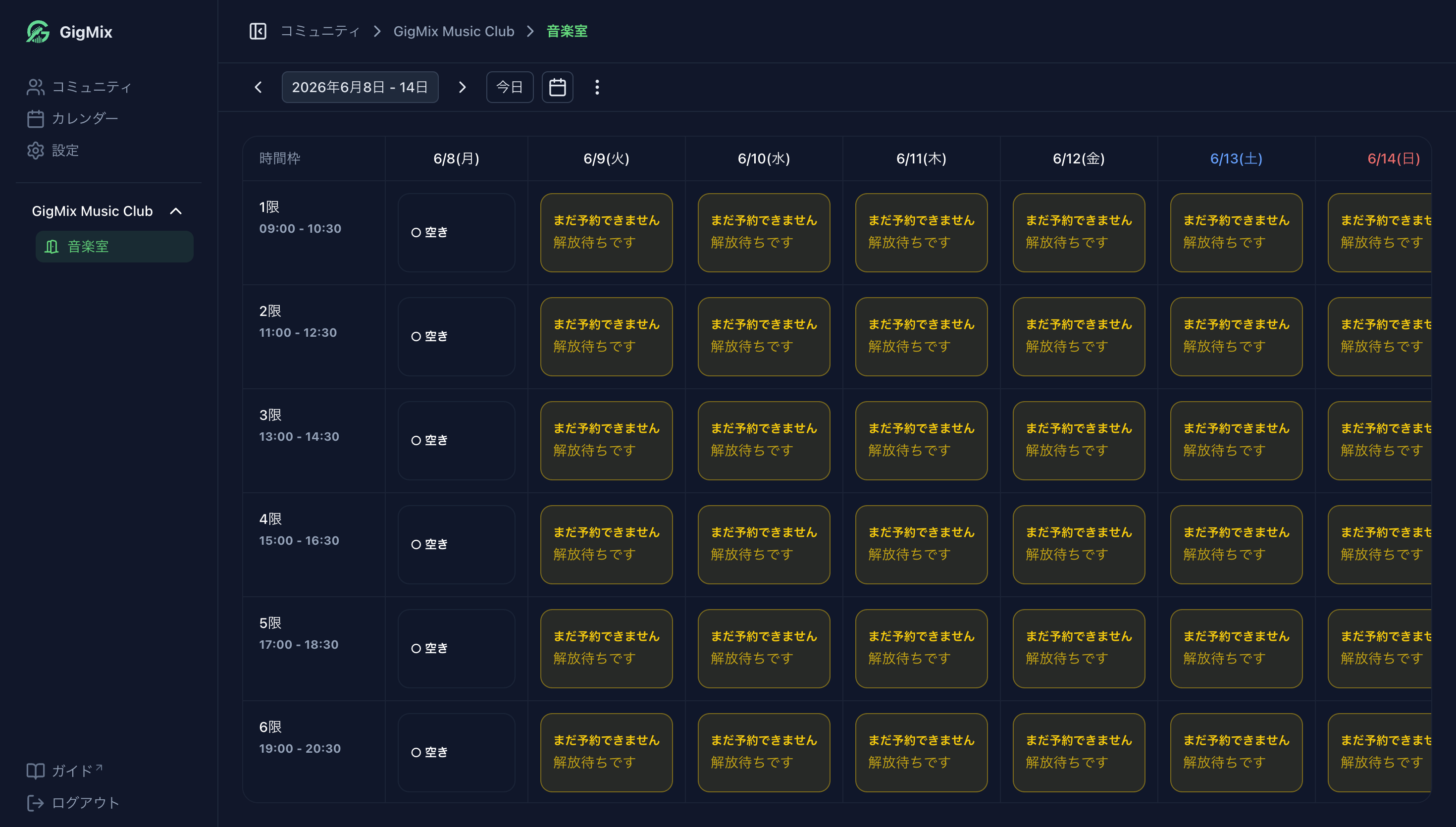Select the 空き slot for 2限 on 6/8

coord(457,337)
